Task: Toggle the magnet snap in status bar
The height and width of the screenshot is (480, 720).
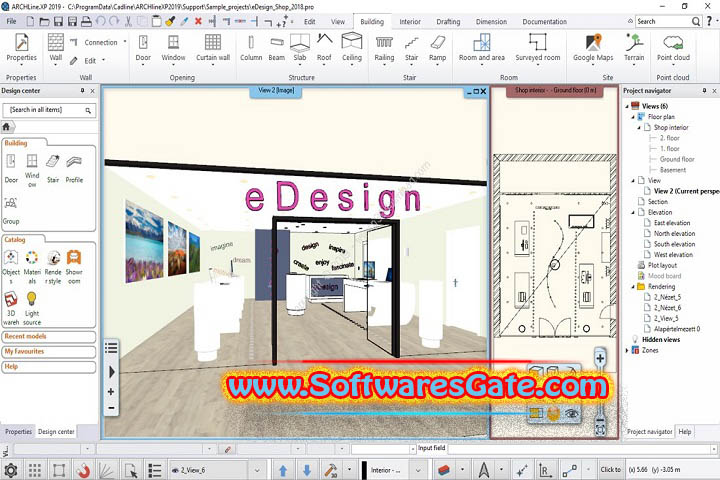Action: coord(83,470)
